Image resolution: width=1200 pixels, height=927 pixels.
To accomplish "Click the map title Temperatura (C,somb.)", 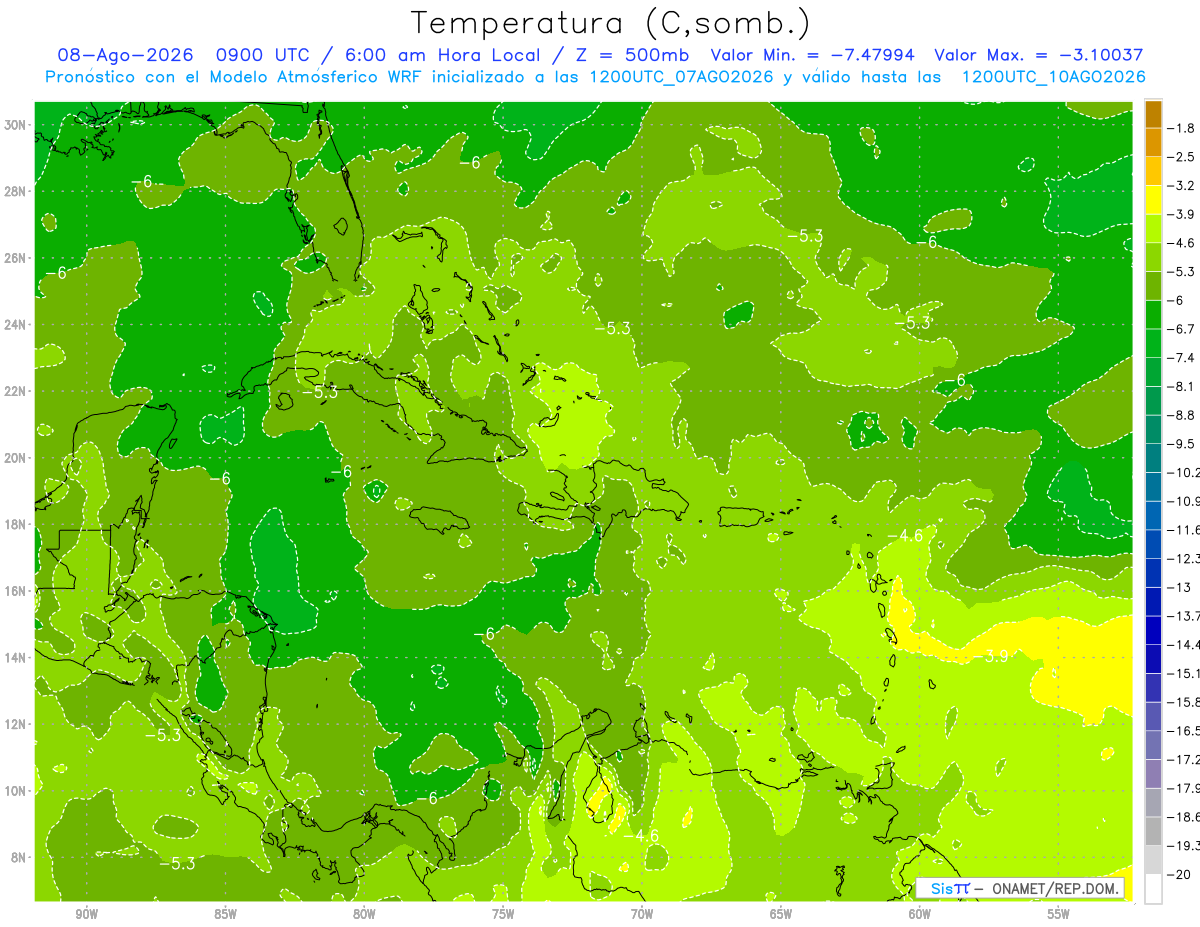I will click(610, 23).
